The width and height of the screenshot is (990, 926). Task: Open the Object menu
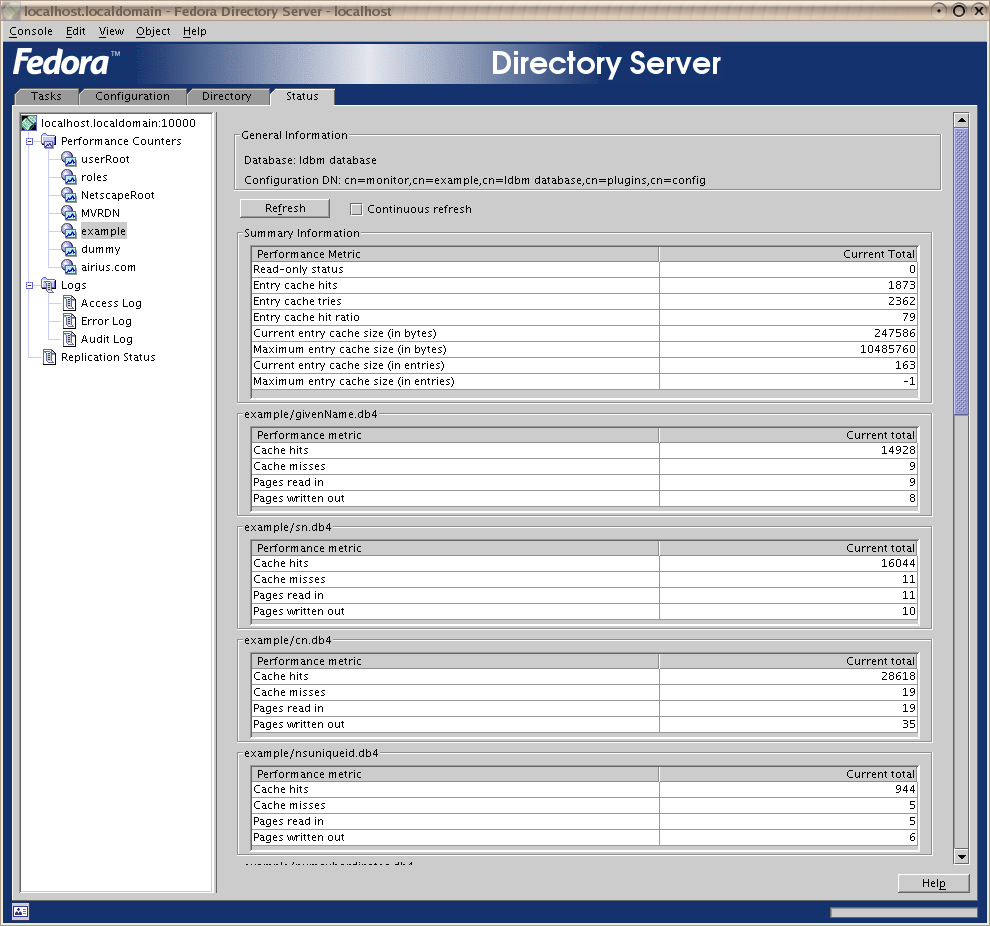153,31
